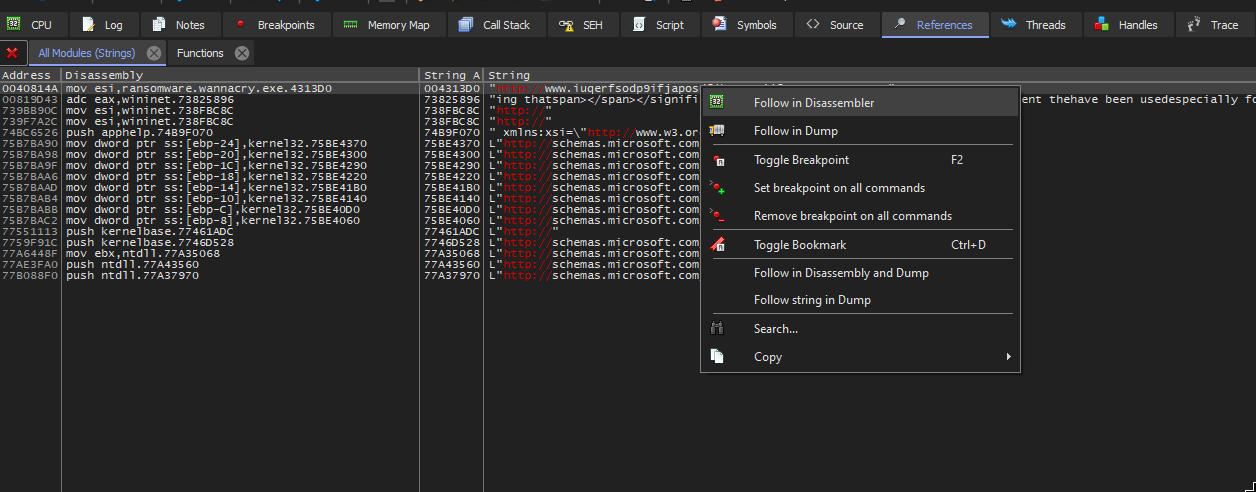
Task: Click disassembly 'adc eax,wininet.73825896'
Action: click(150, 99)
